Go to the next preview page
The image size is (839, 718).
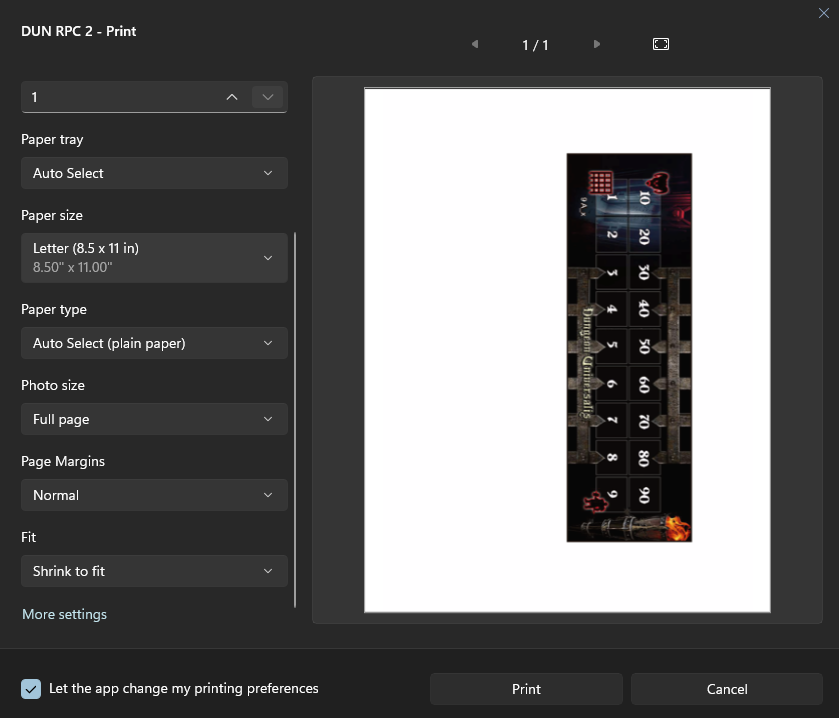point(597,44)
